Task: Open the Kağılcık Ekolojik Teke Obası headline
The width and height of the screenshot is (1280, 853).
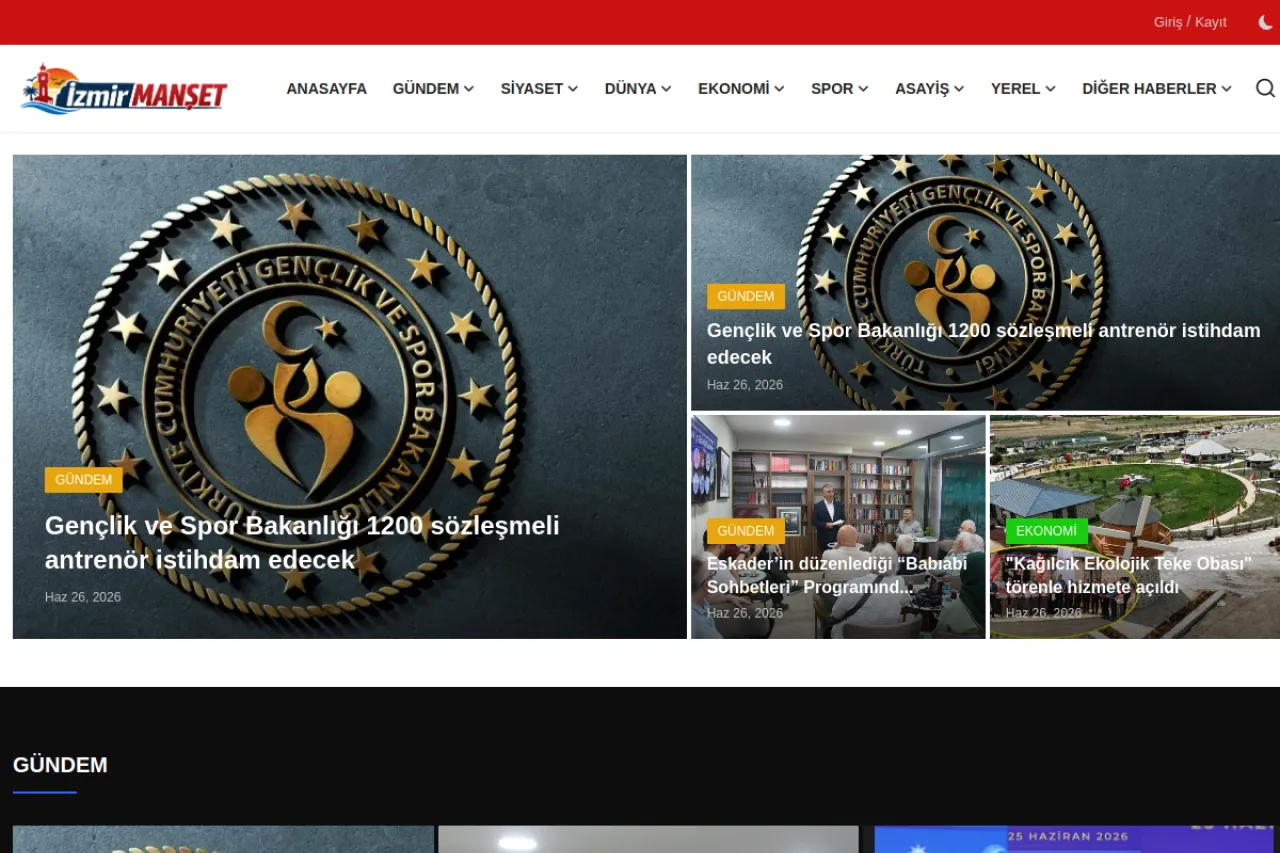Action: click(1129, 575)
